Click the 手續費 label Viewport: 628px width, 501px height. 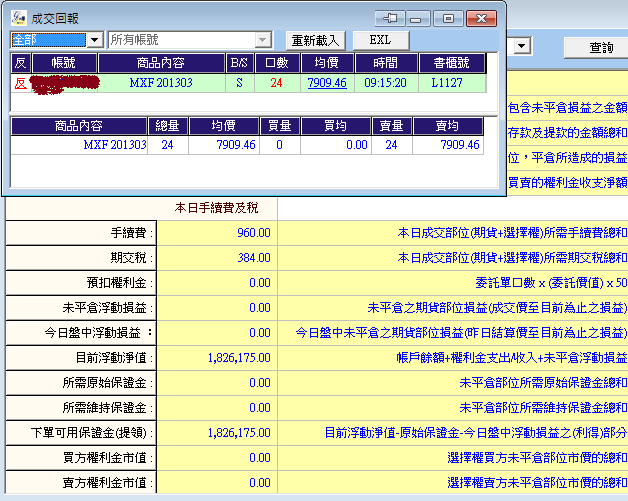[x=132, y=233]
